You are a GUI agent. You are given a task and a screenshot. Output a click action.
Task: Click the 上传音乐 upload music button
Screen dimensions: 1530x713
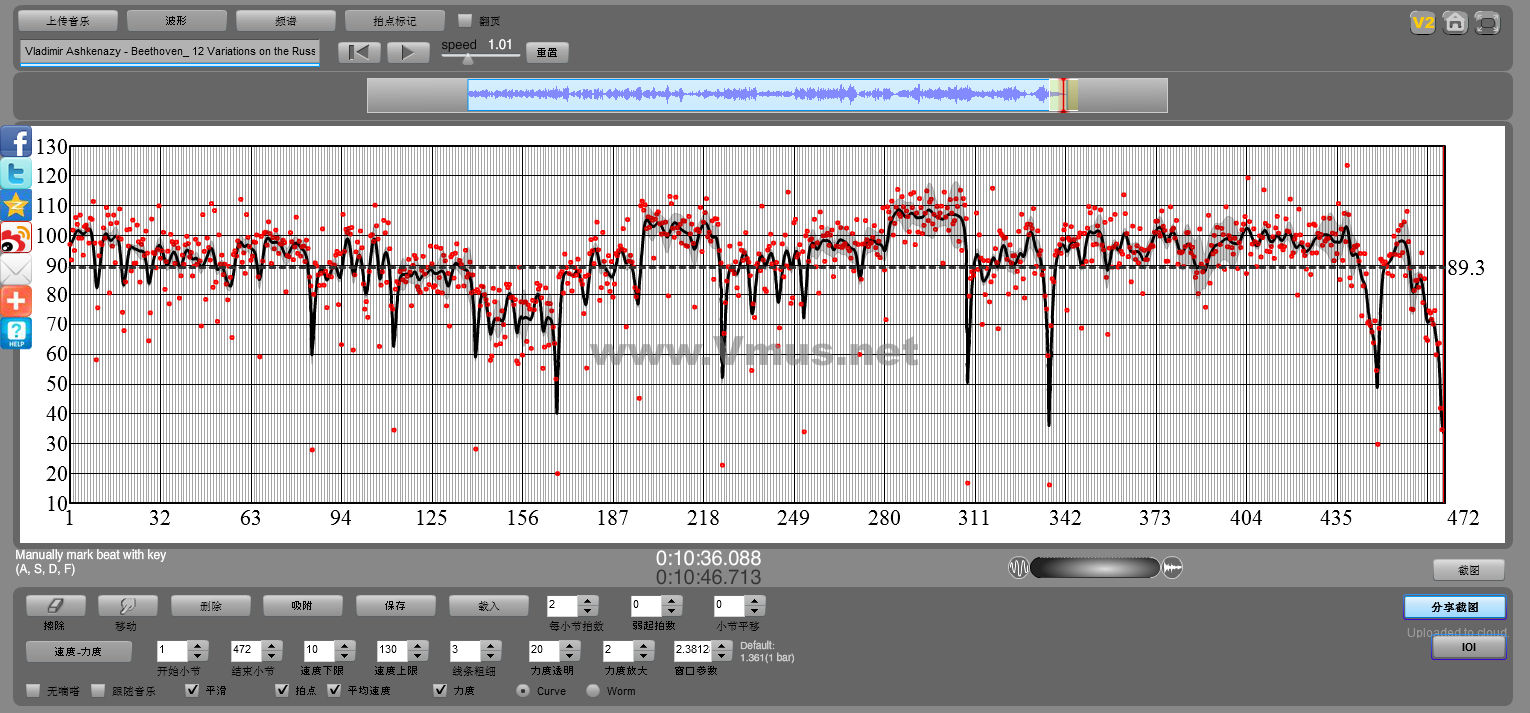tap(68, 21)
